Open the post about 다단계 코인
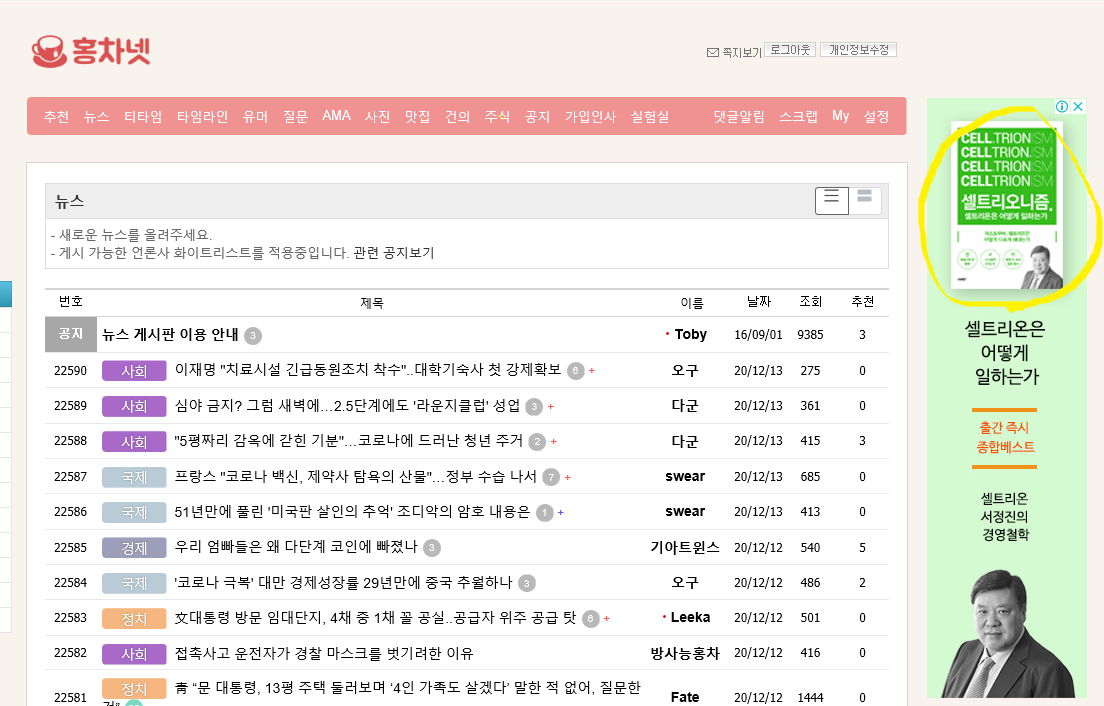The width and height of the screenshot is (1104, 706). (x=296, y=547)
